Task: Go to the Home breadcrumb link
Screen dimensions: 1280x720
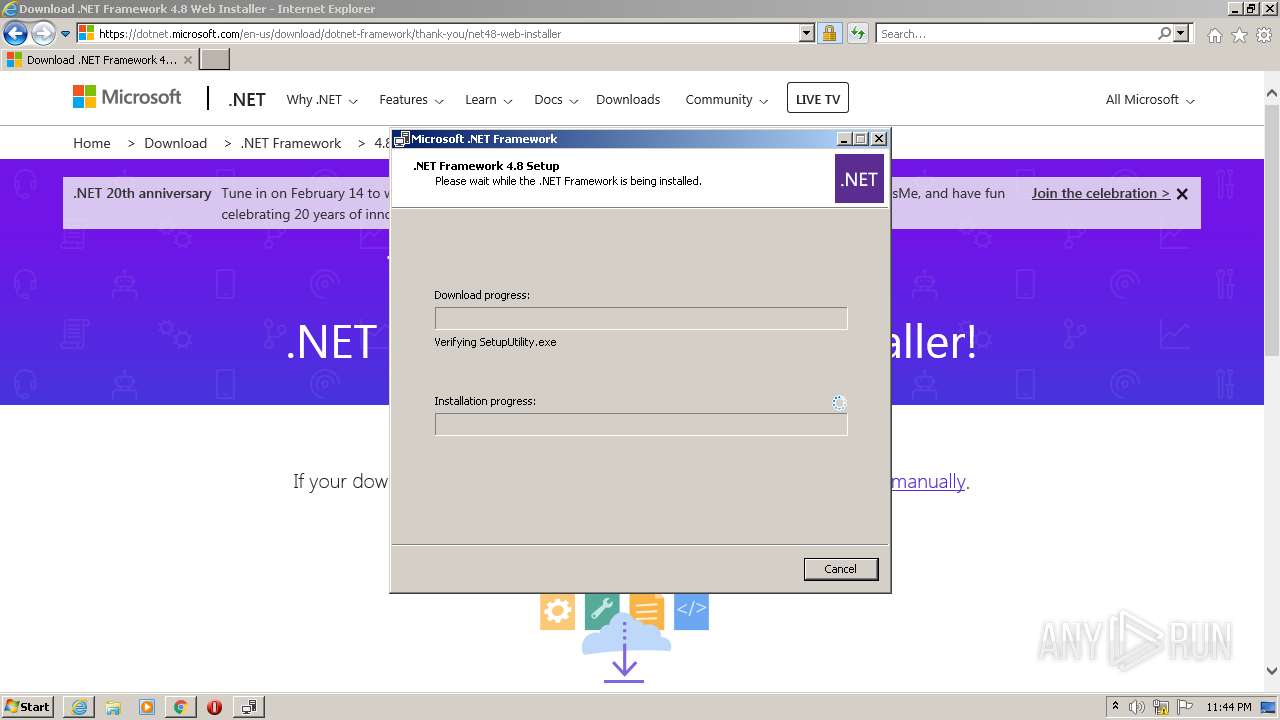Action: click(x=92, y=143)
